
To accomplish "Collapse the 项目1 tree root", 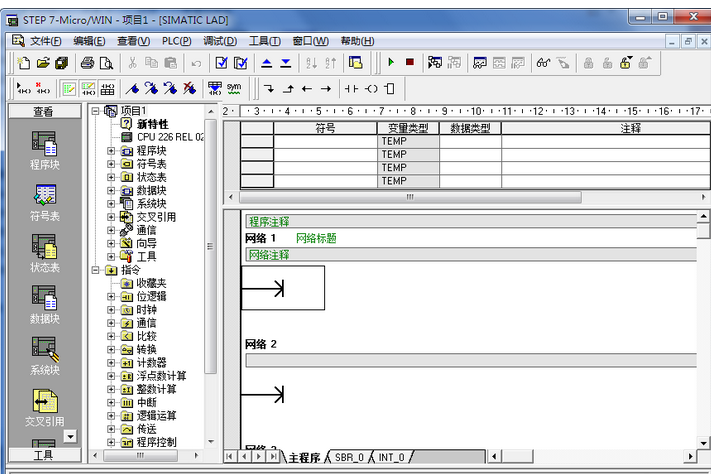I will [95, 111].
